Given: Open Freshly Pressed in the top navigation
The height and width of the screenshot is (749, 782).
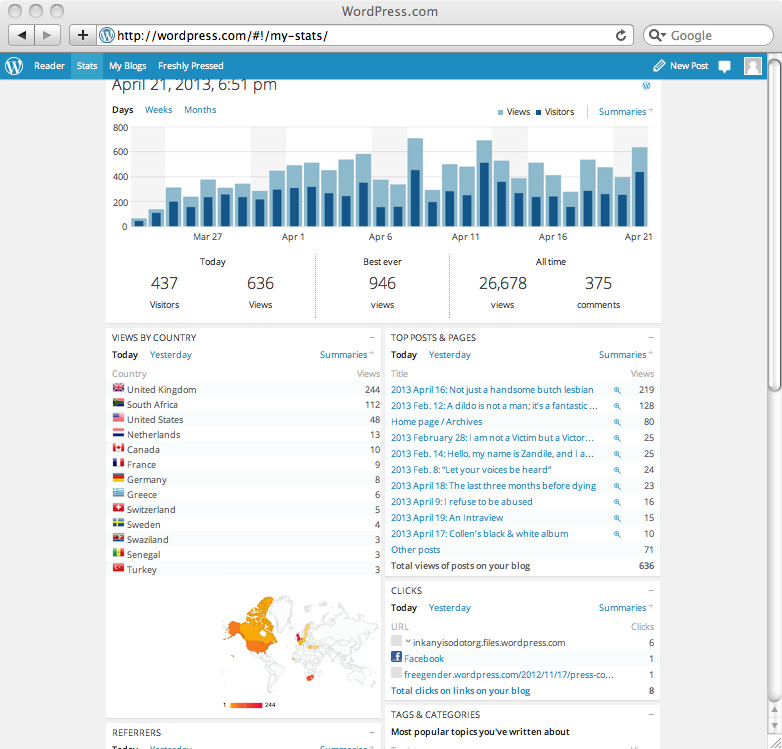Looking at the screenshot, I should [190, 66].
